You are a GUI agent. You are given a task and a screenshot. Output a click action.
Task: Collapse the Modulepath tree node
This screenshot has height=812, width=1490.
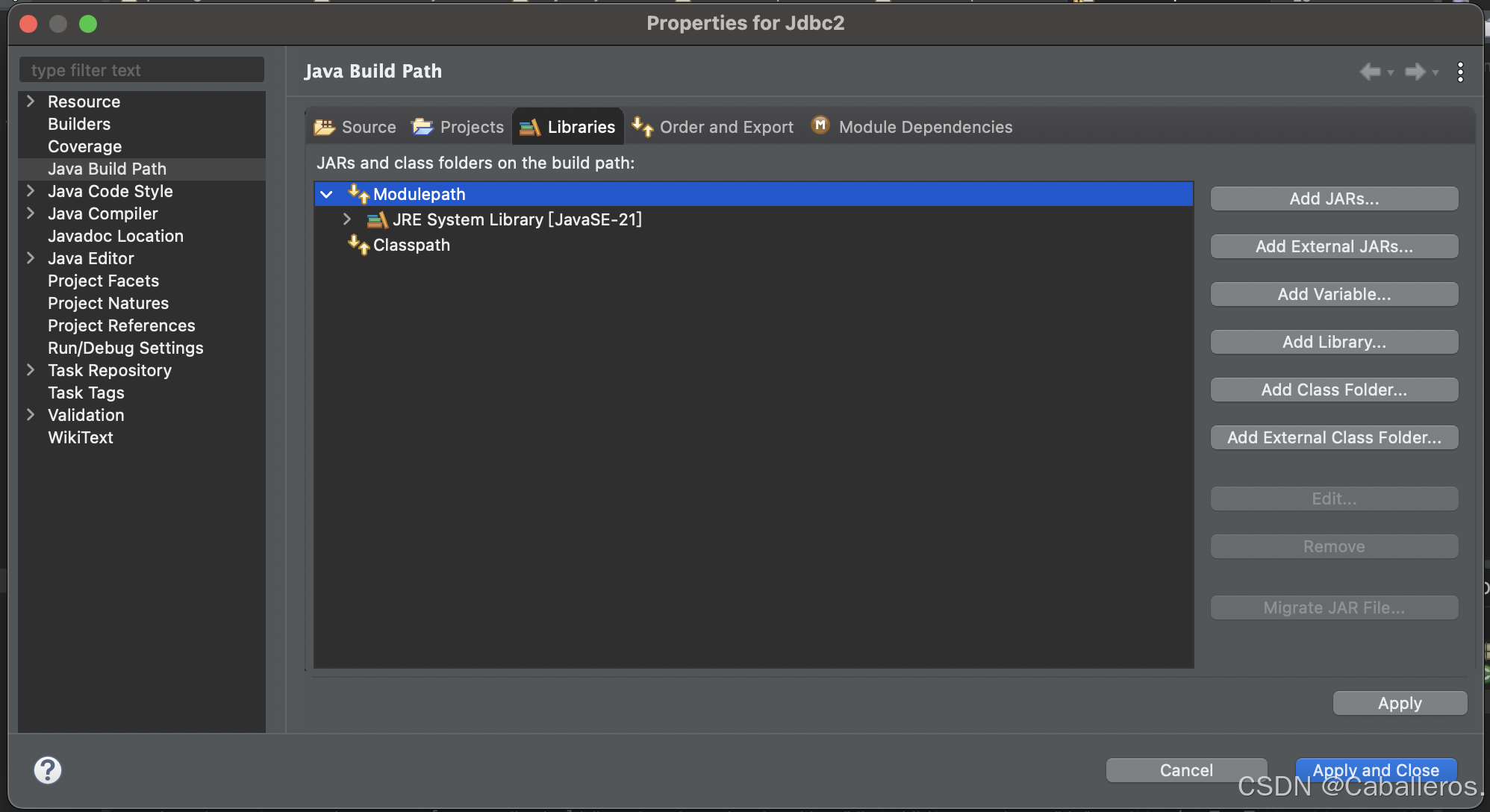pos(326,193)
